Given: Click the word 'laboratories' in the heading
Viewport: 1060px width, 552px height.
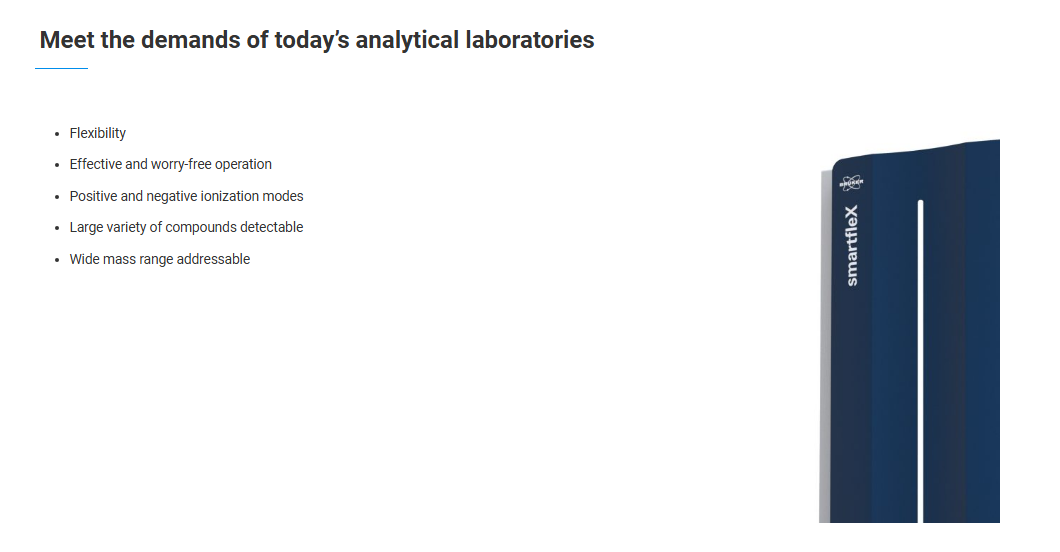Looking at the screenshot, I should click(529, 40).
